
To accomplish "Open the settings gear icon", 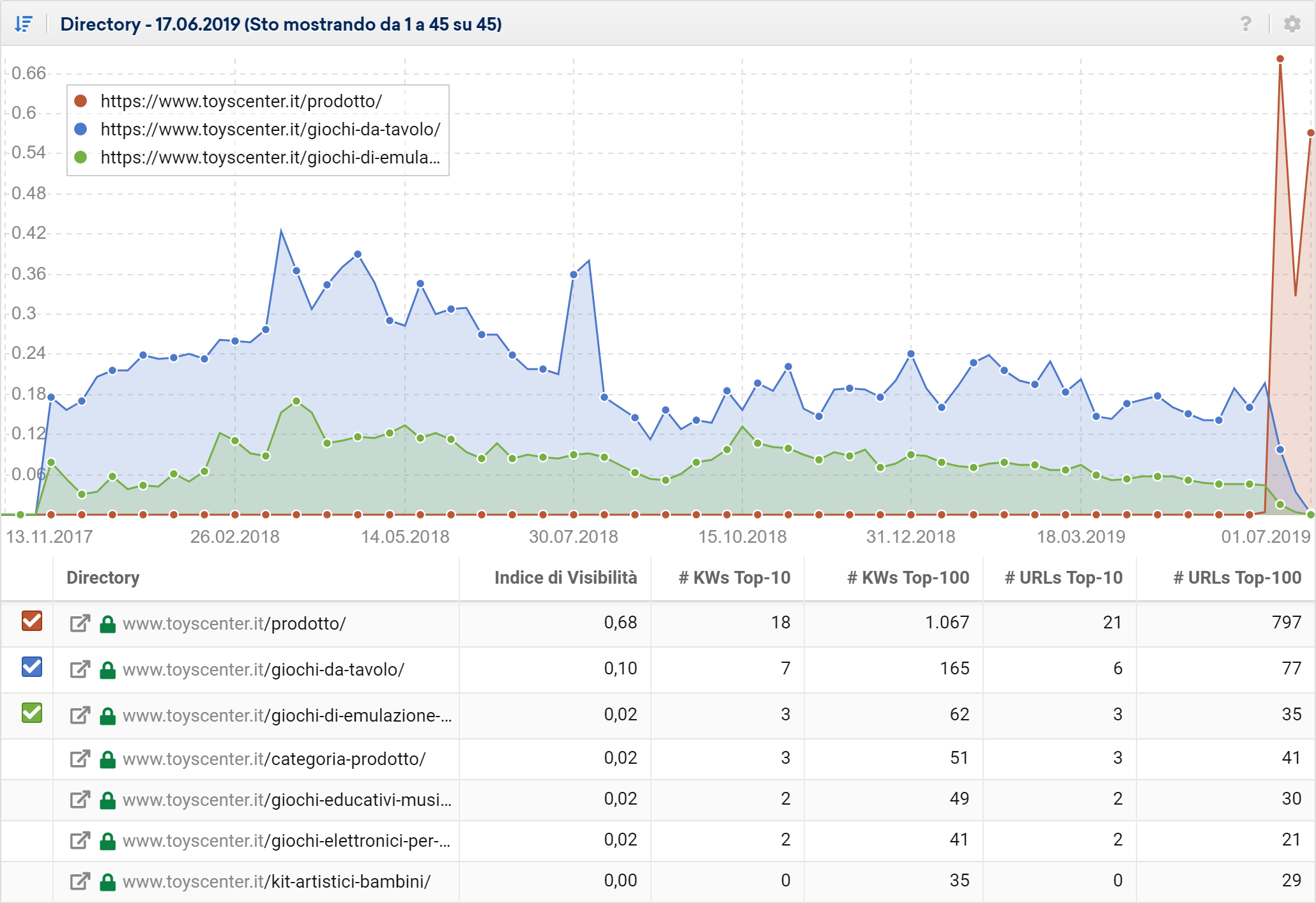I will pos(1292,24).
